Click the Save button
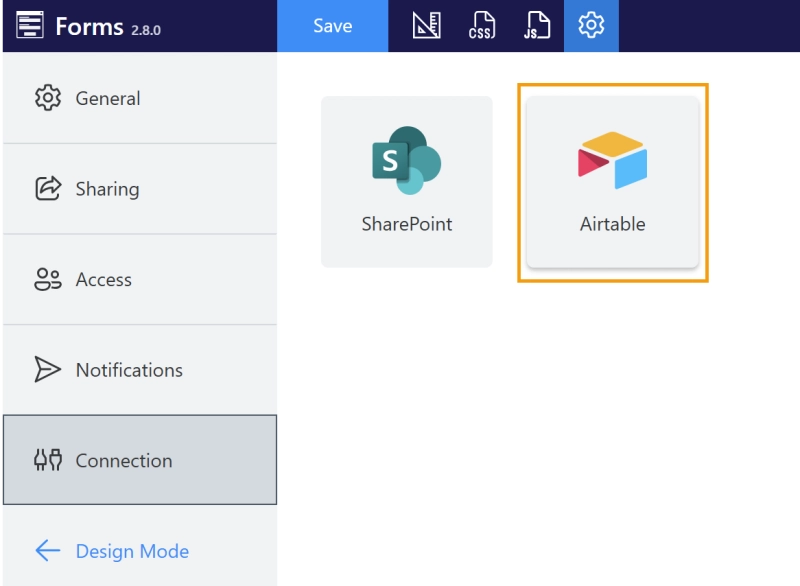800x586 pixels. (x=332, y=26)
